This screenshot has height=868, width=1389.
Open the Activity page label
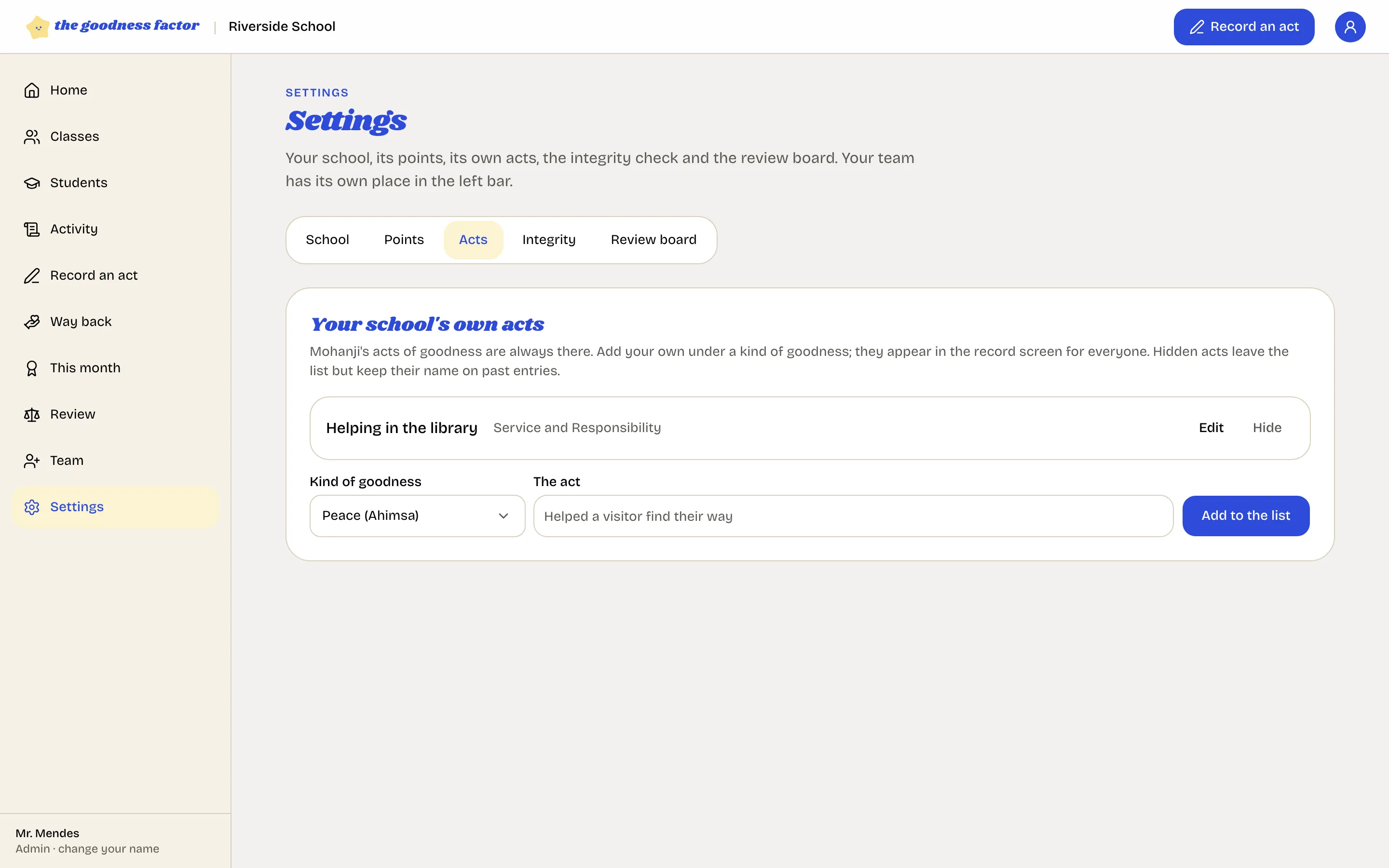(74, 229)
